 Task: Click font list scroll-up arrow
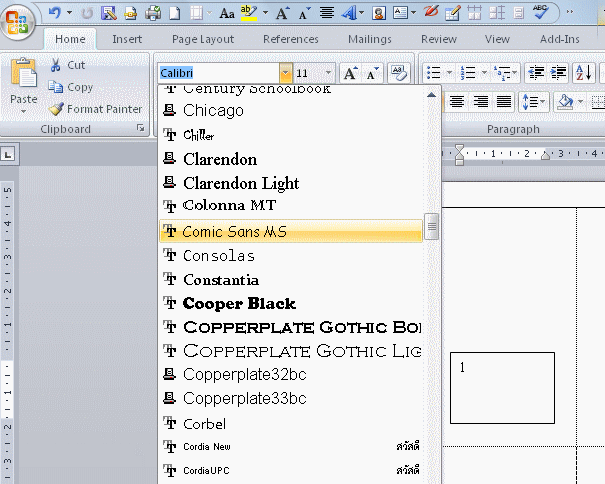[432, 95]
